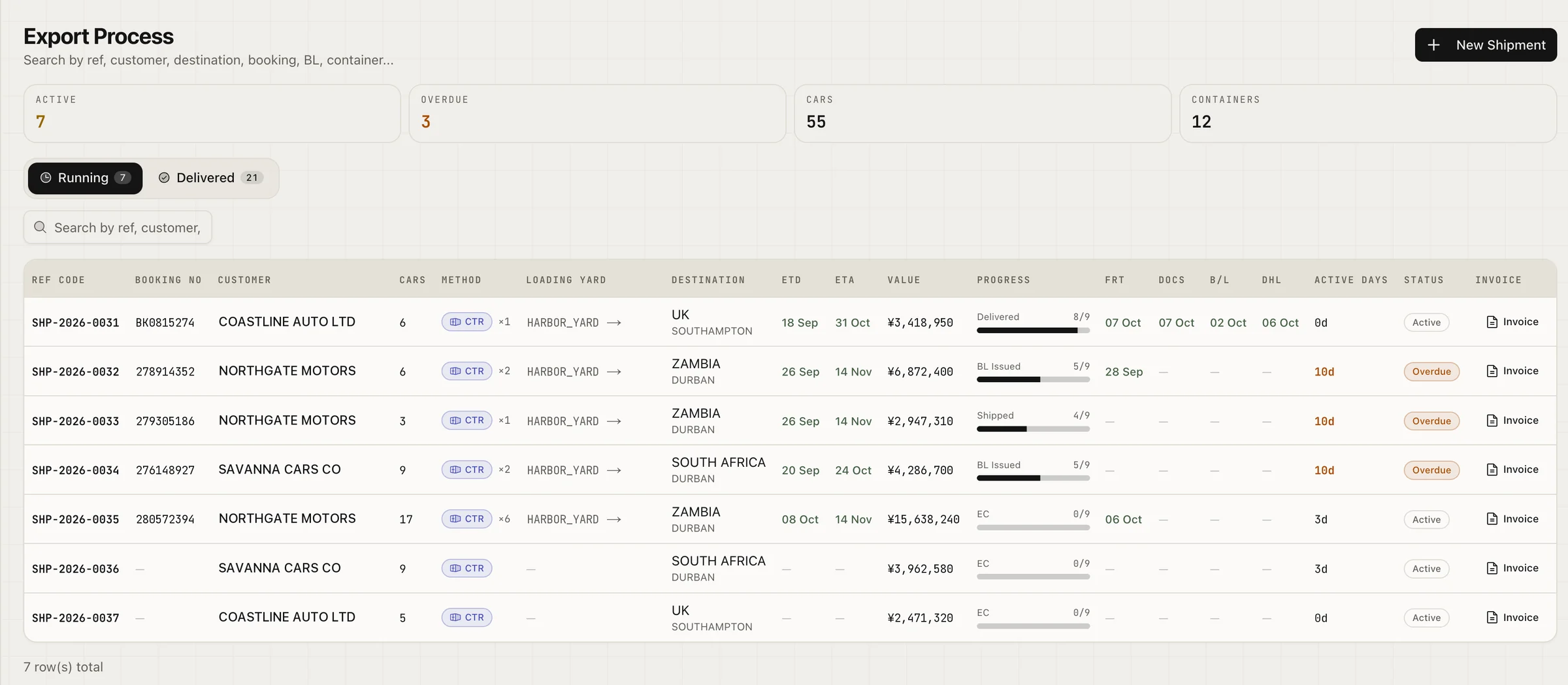Image resolution: width=1568 pixels, height=685 pixels.
Task: Click ref code SHP-2026-0036
Action: (76, 569)
